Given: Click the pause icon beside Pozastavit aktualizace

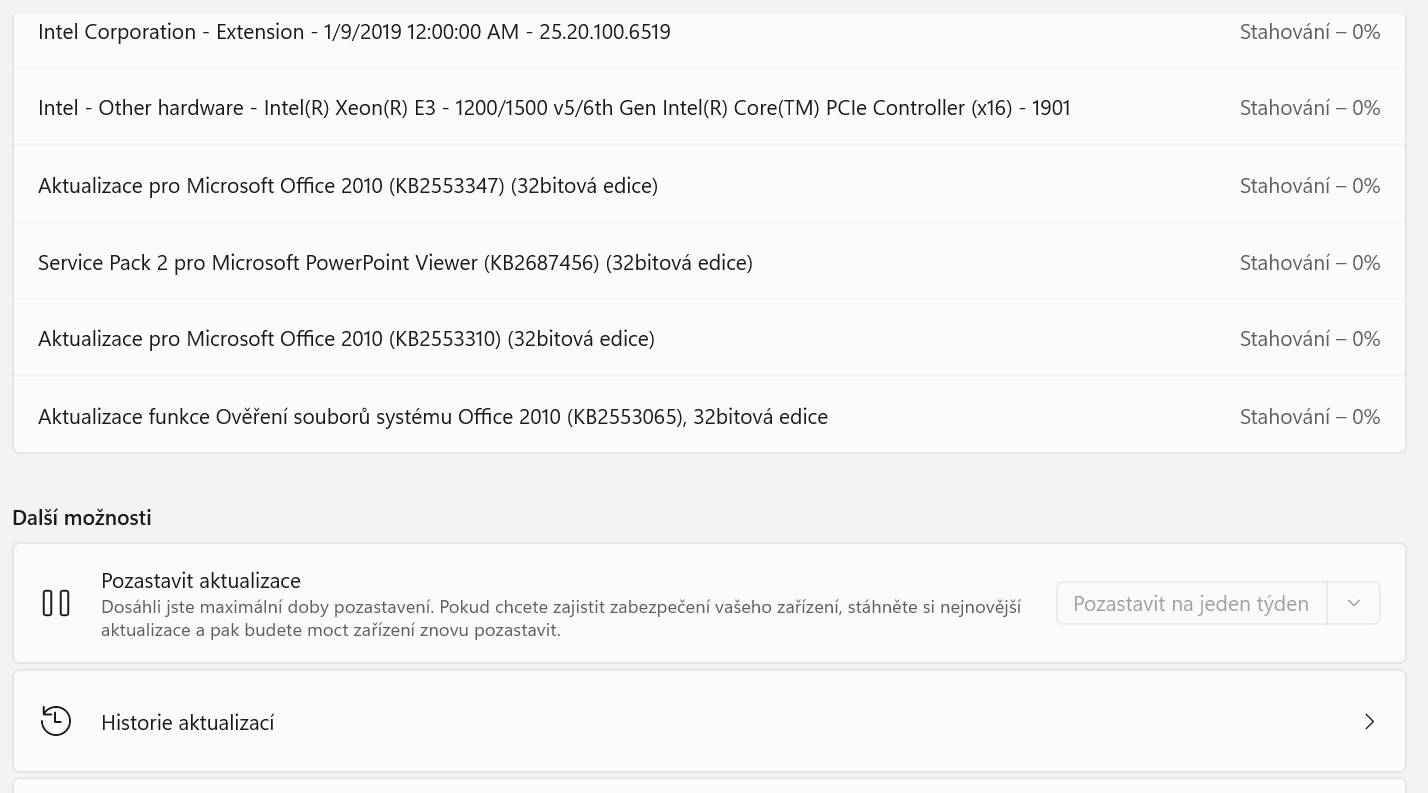Looking at the screenshot, I should click(56, 603).
